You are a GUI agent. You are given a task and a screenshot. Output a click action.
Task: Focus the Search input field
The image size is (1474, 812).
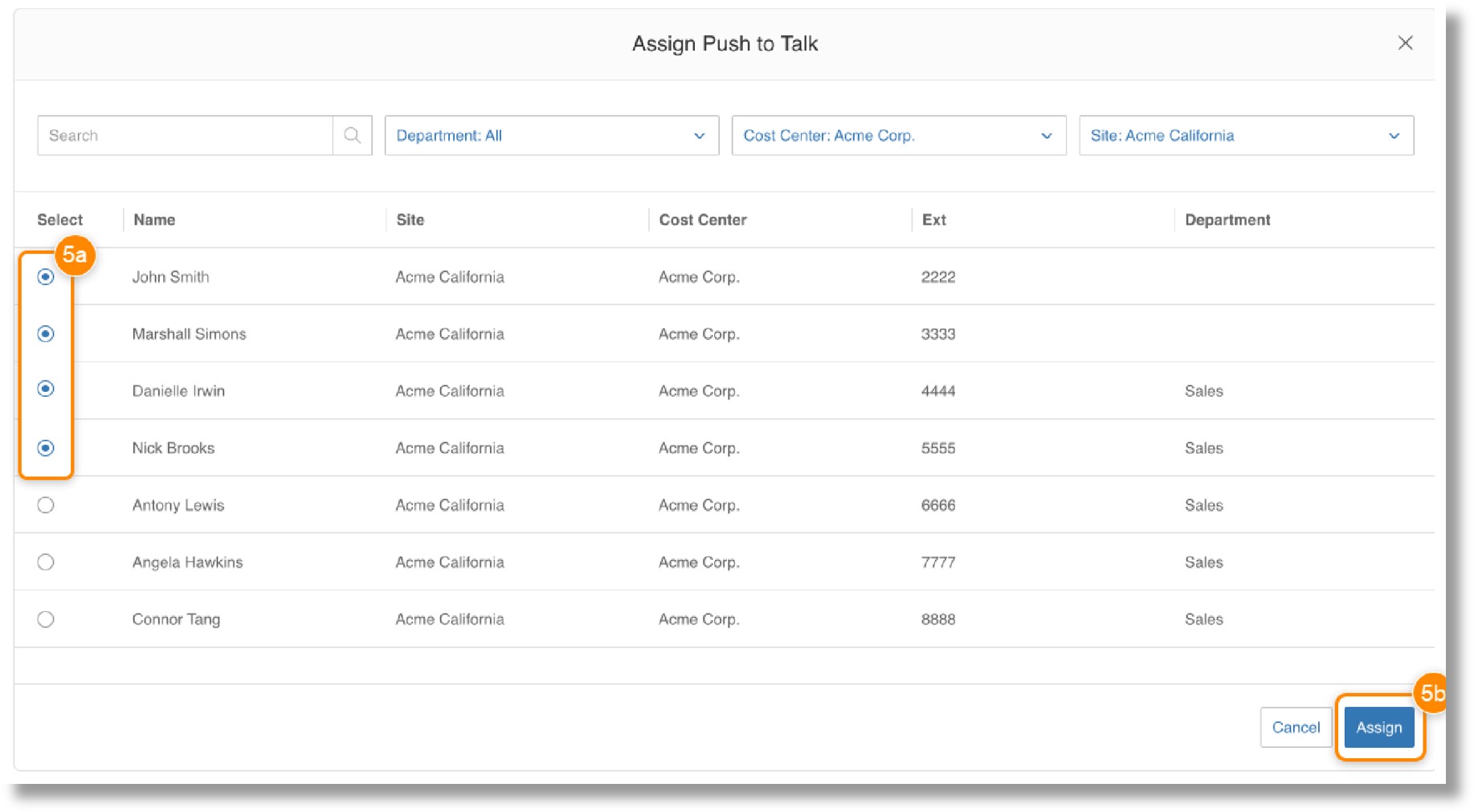185,136
